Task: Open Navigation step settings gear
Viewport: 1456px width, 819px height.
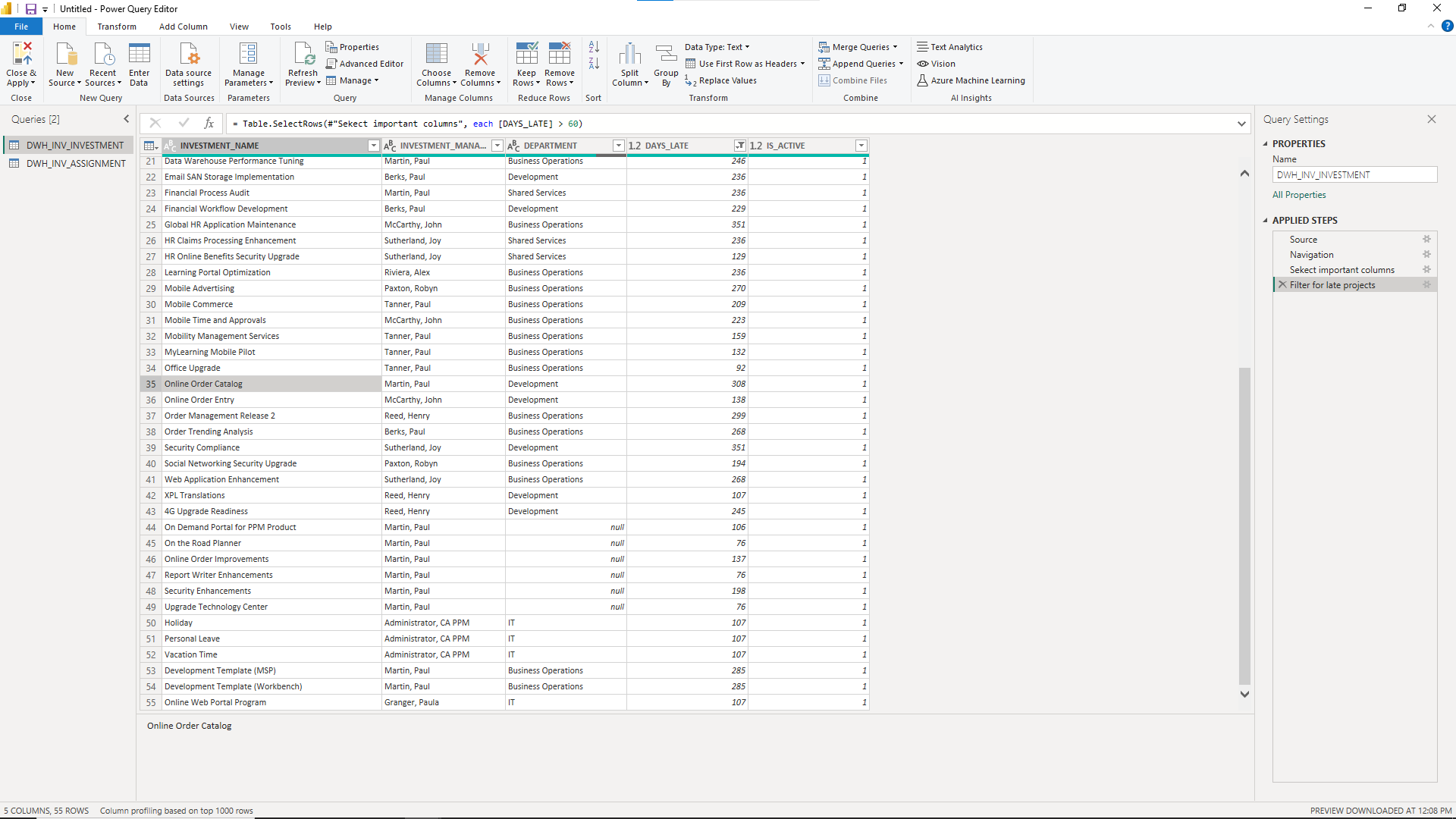Action: 1426,254
